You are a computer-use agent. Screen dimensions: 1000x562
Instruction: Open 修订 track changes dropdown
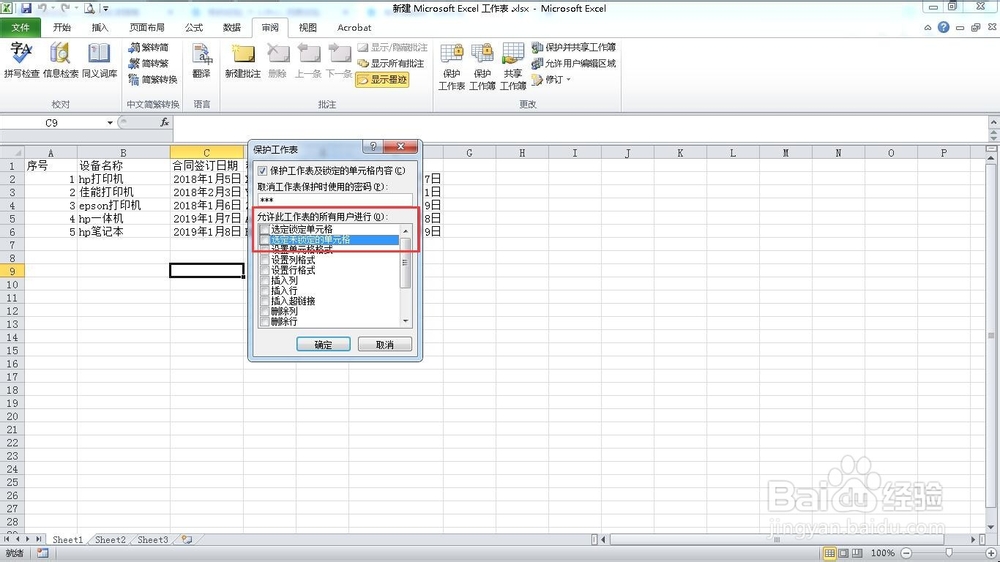[x=552, y=79]
